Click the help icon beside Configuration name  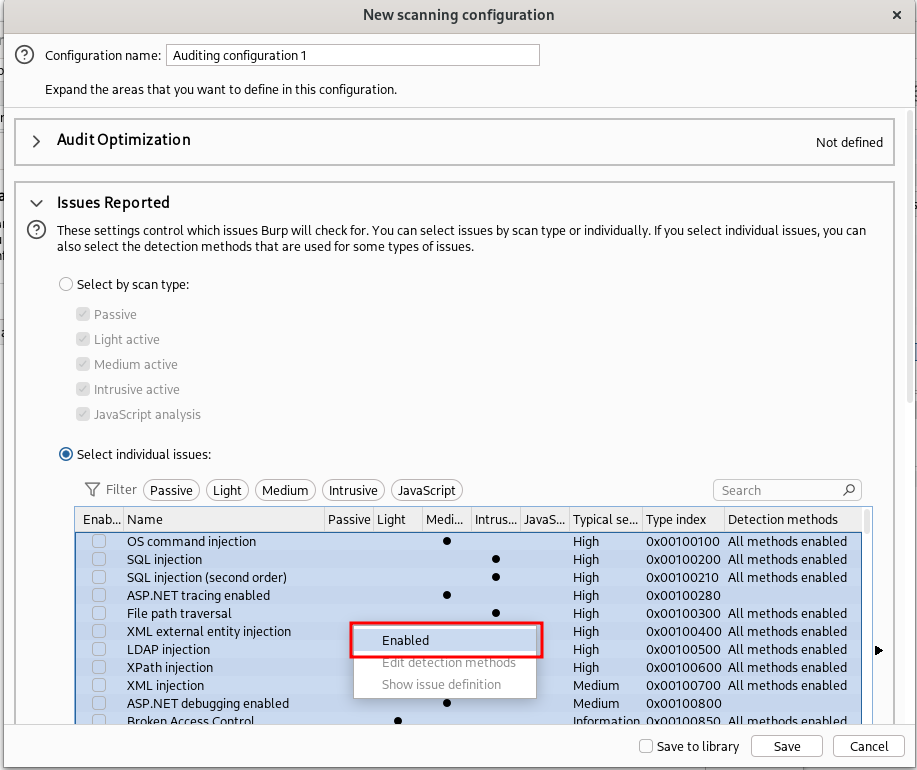tap(25, 55)
